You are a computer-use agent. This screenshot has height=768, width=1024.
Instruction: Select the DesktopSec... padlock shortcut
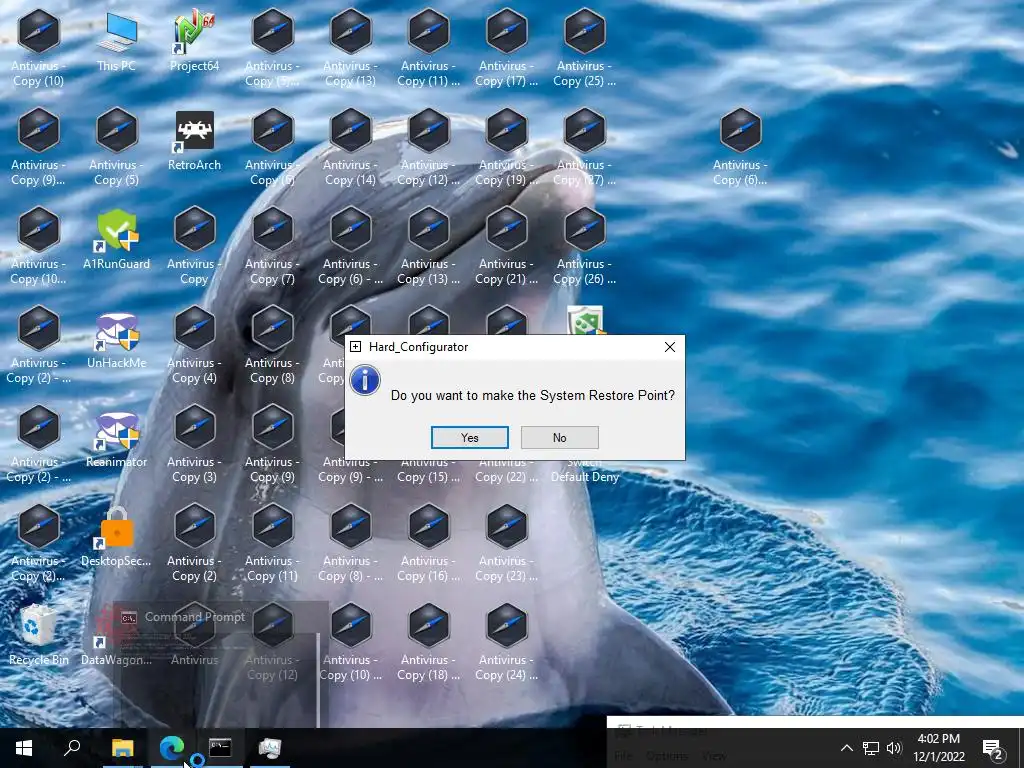[116, 537]
